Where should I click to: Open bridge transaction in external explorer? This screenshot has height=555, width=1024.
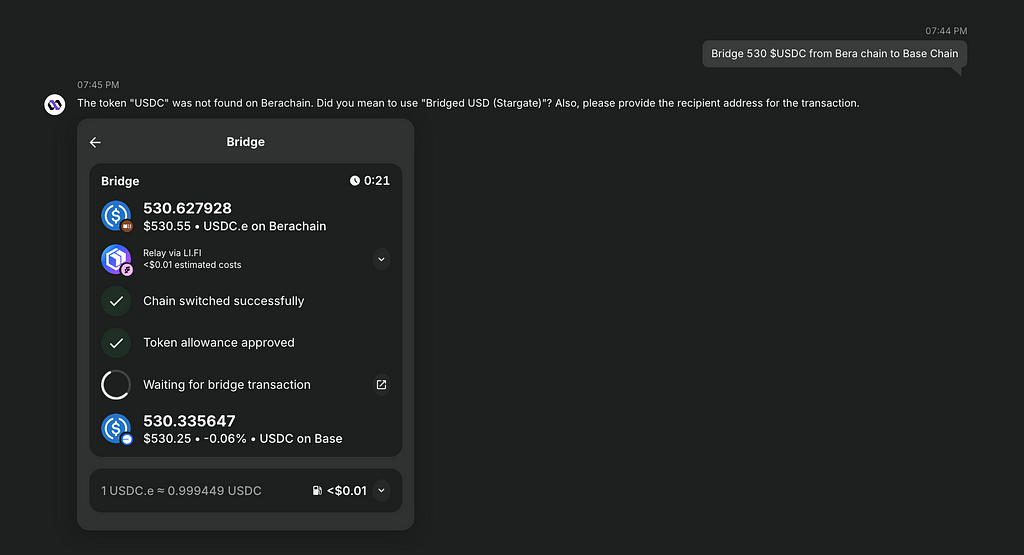click(381, 385)
